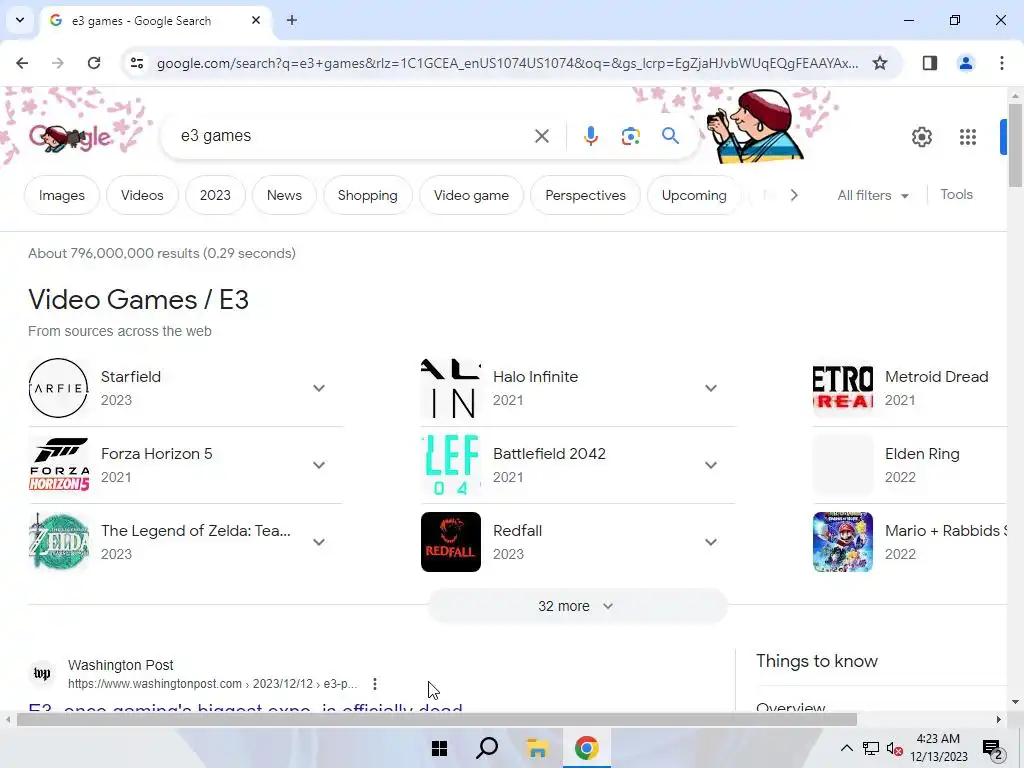Click the horizontal scrollbar thumb
This screenshot has height=768, width=1024.
coord(436,720)
